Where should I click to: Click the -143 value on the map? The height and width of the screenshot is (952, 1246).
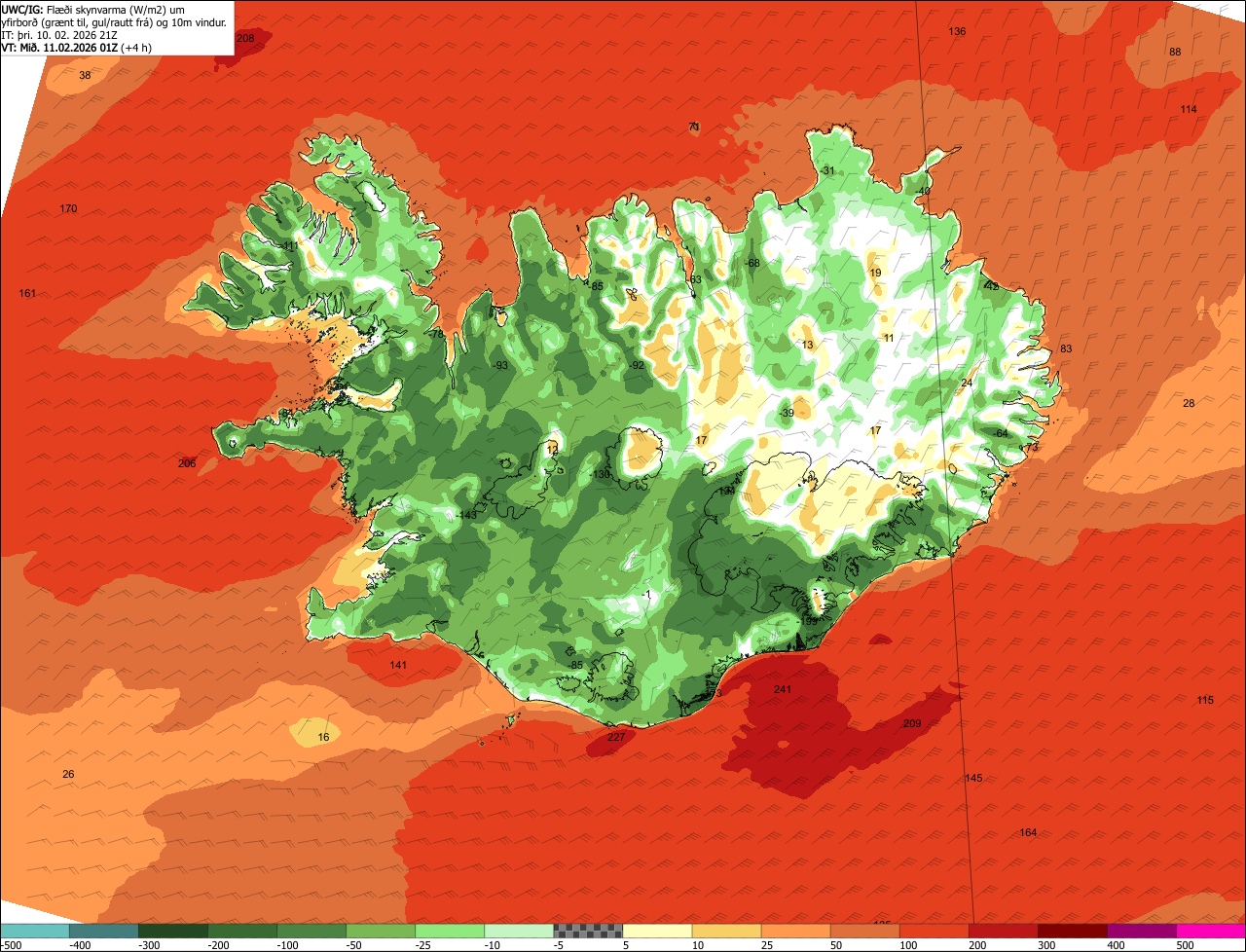(466, 515)
